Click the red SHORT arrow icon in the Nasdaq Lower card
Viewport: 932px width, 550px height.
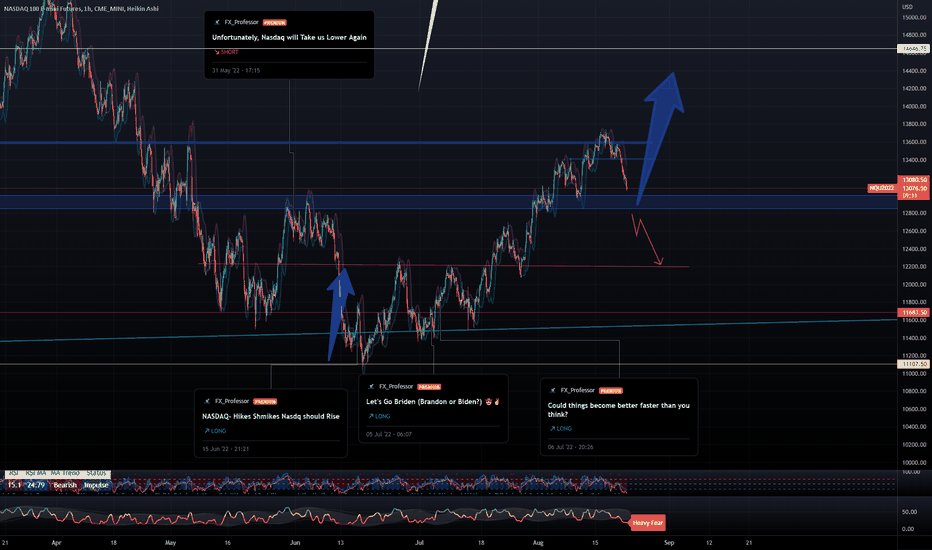coord(216,52)
